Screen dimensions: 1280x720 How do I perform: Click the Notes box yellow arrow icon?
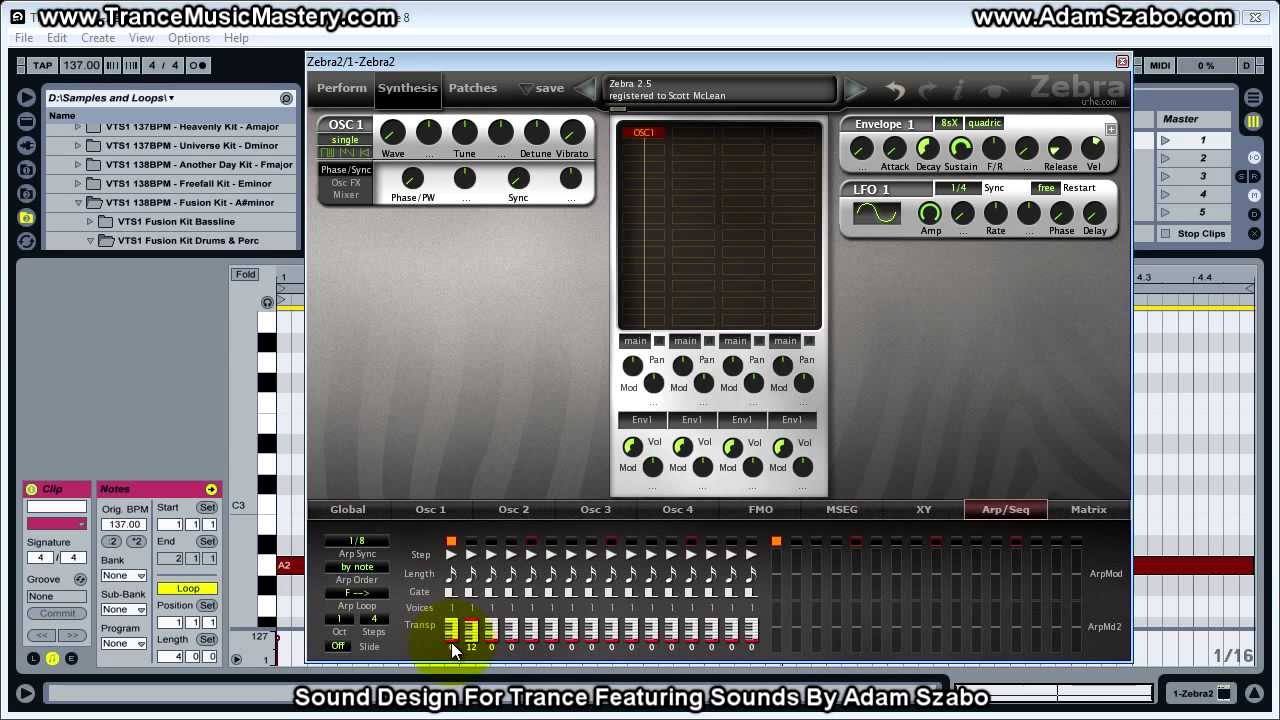(x=211, y=489)
